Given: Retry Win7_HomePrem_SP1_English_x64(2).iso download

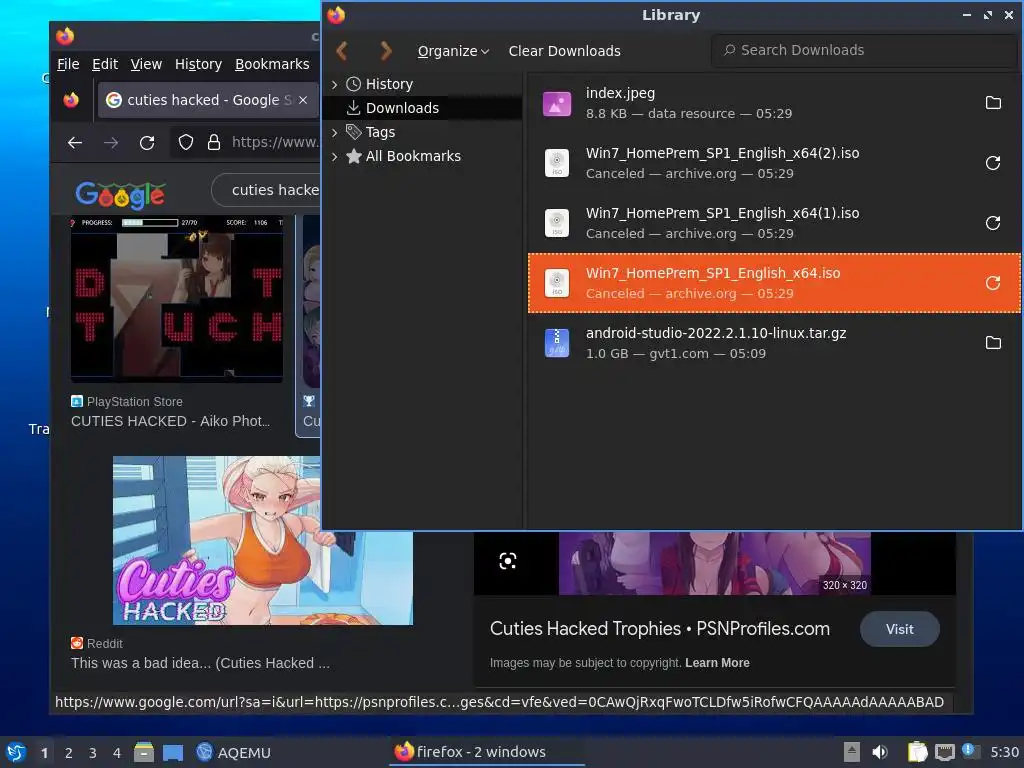Looking at the screenshot, I should click(993, 163).
